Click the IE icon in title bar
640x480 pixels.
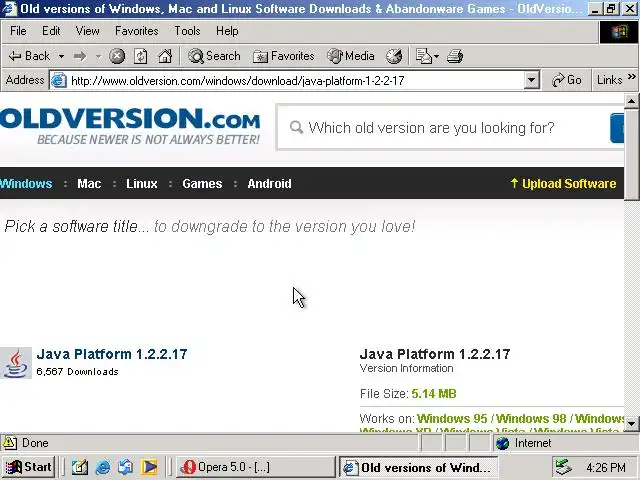(10, 8)
